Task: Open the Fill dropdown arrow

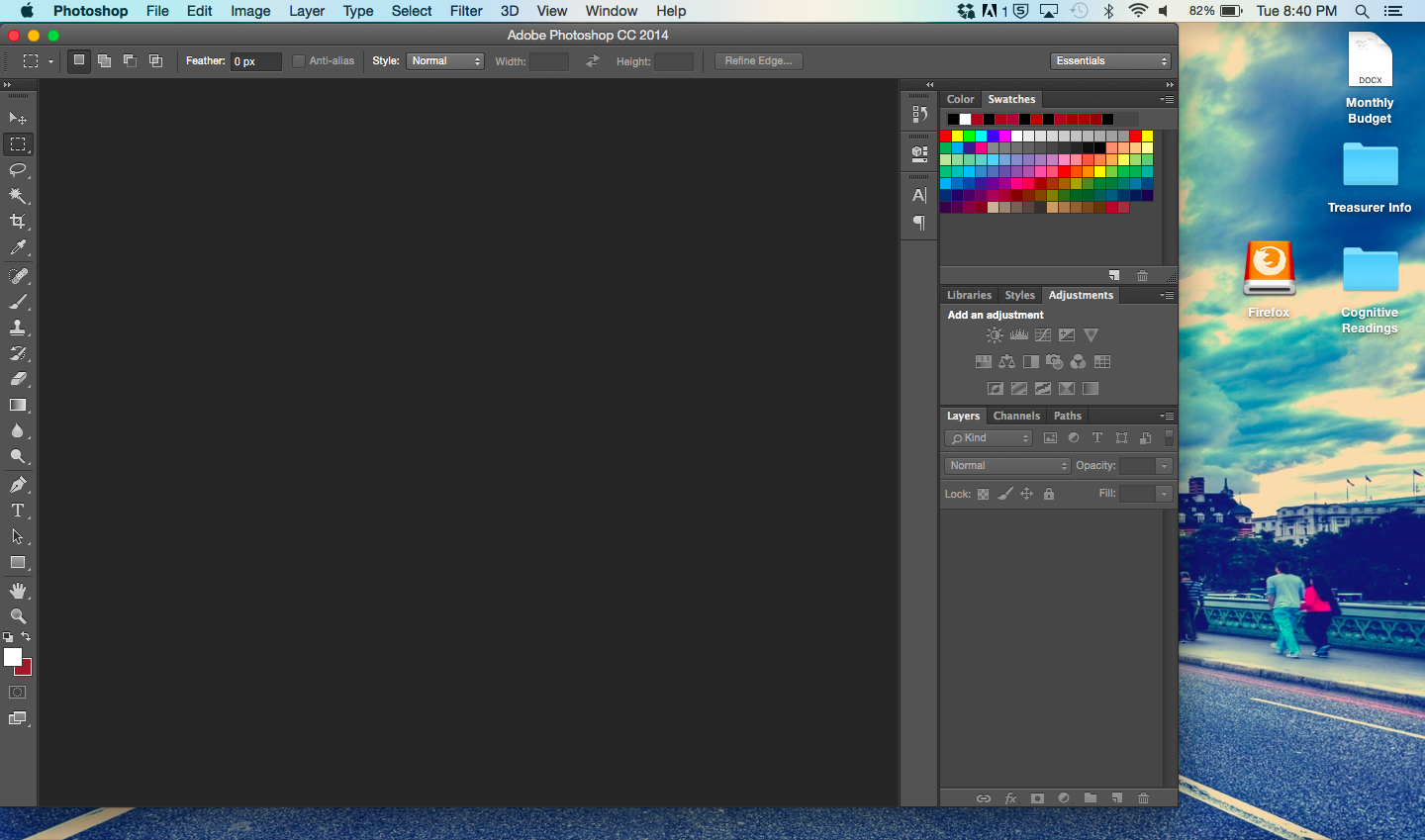Action: pos(1165,494)
